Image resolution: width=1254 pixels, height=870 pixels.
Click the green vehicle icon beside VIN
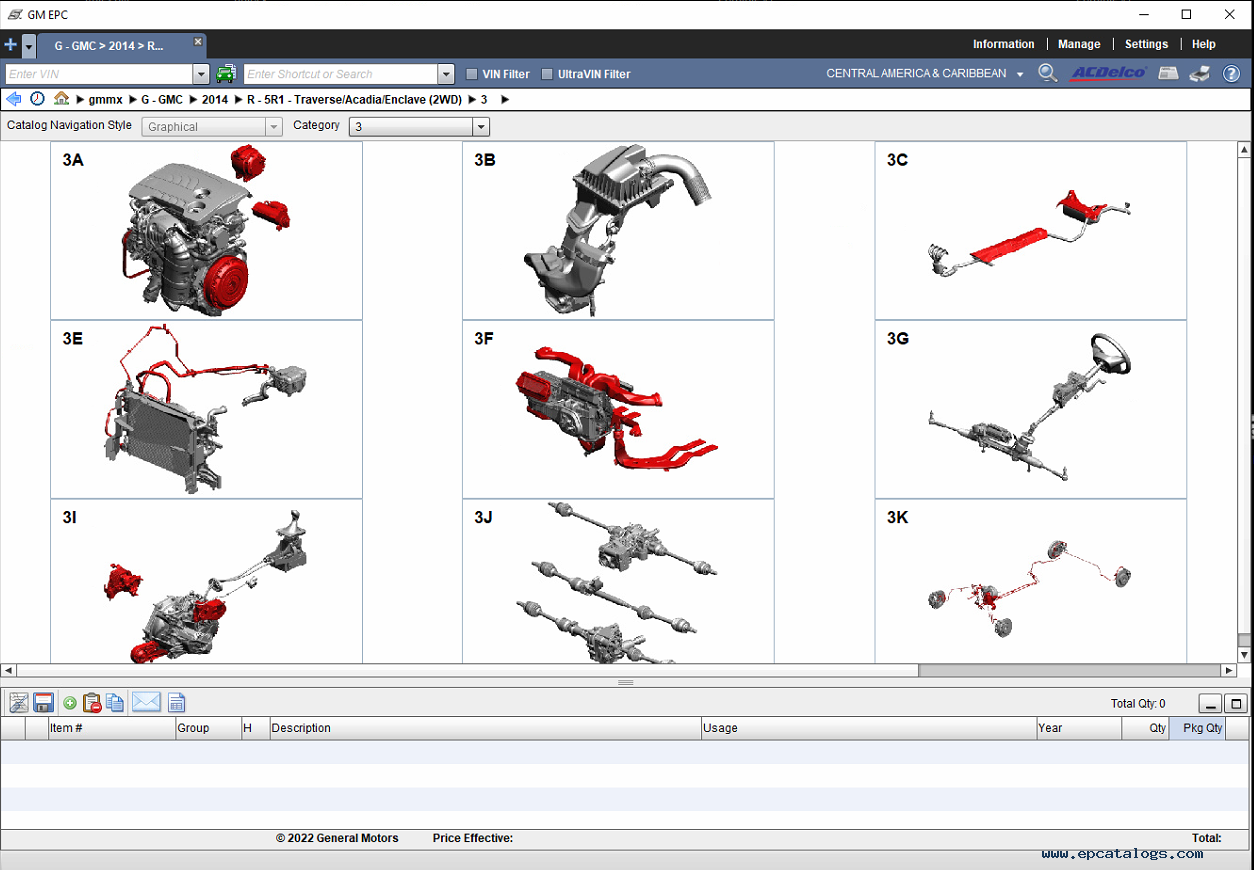(x=226, y=73)
